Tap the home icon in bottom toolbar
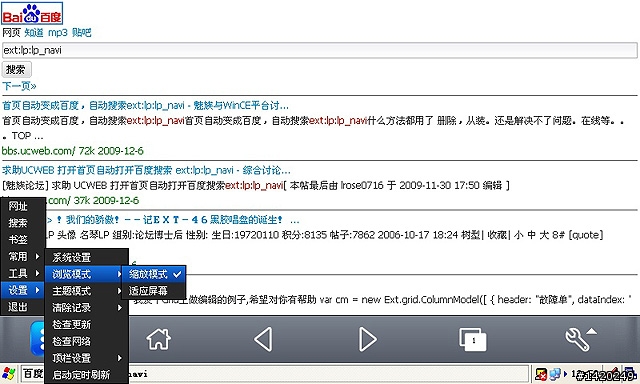640x384 pixels. coord(159,339)
